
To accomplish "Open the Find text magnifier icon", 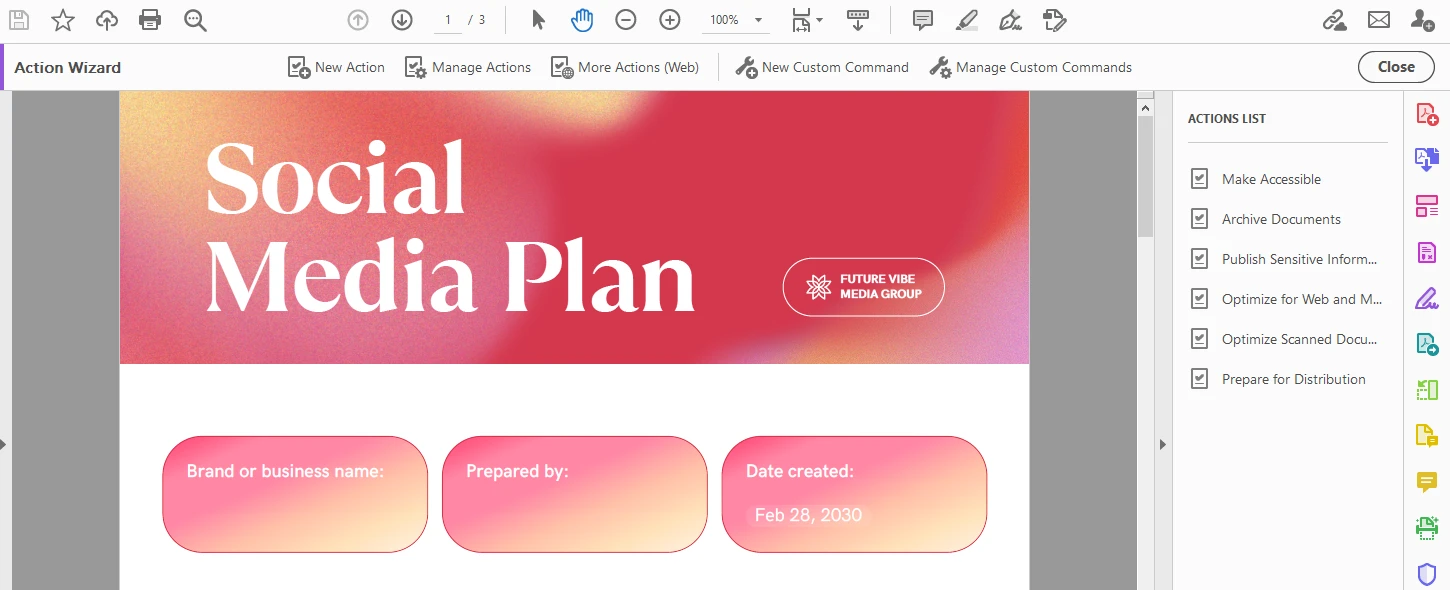I will 195,20.
